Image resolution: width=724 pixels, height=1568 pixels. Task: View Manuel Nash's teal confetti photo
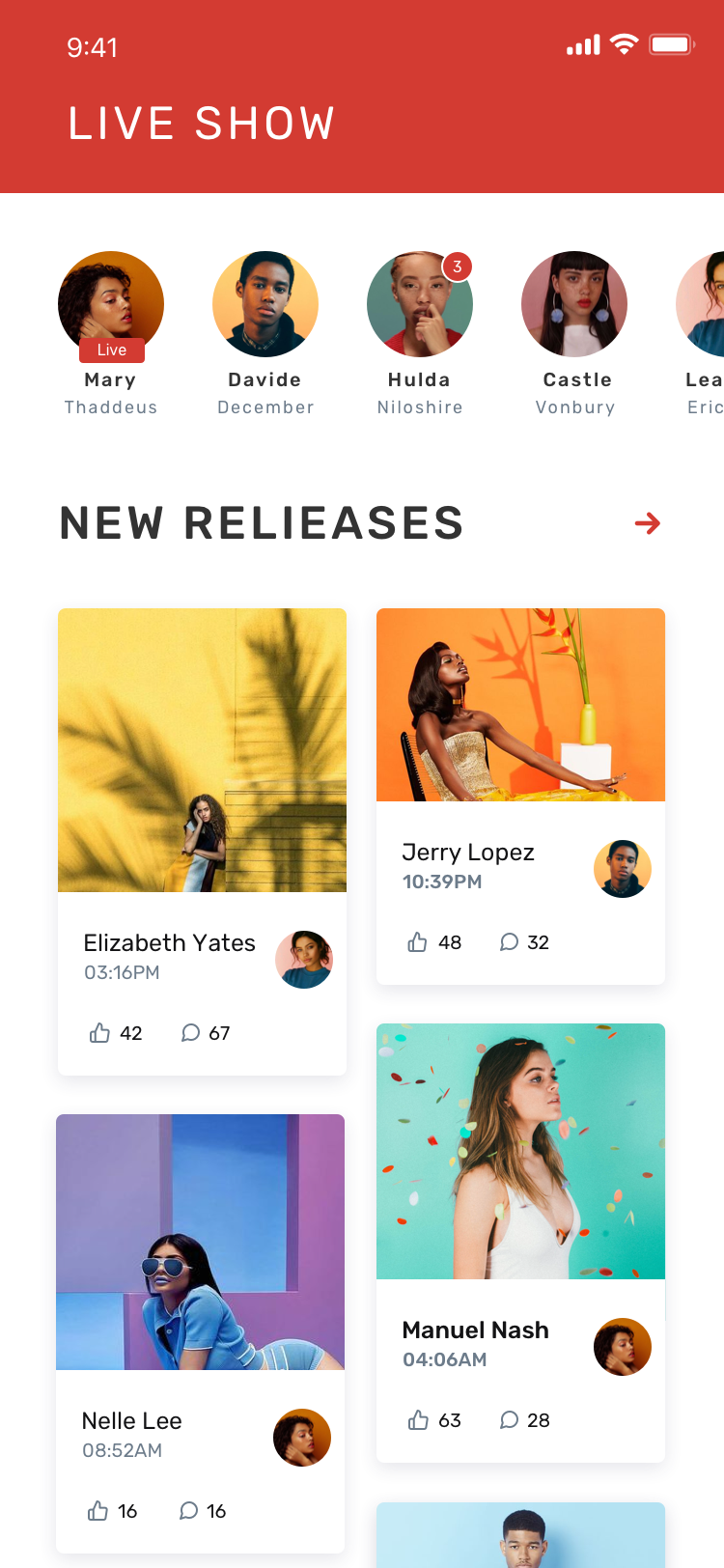[520, 1151]
